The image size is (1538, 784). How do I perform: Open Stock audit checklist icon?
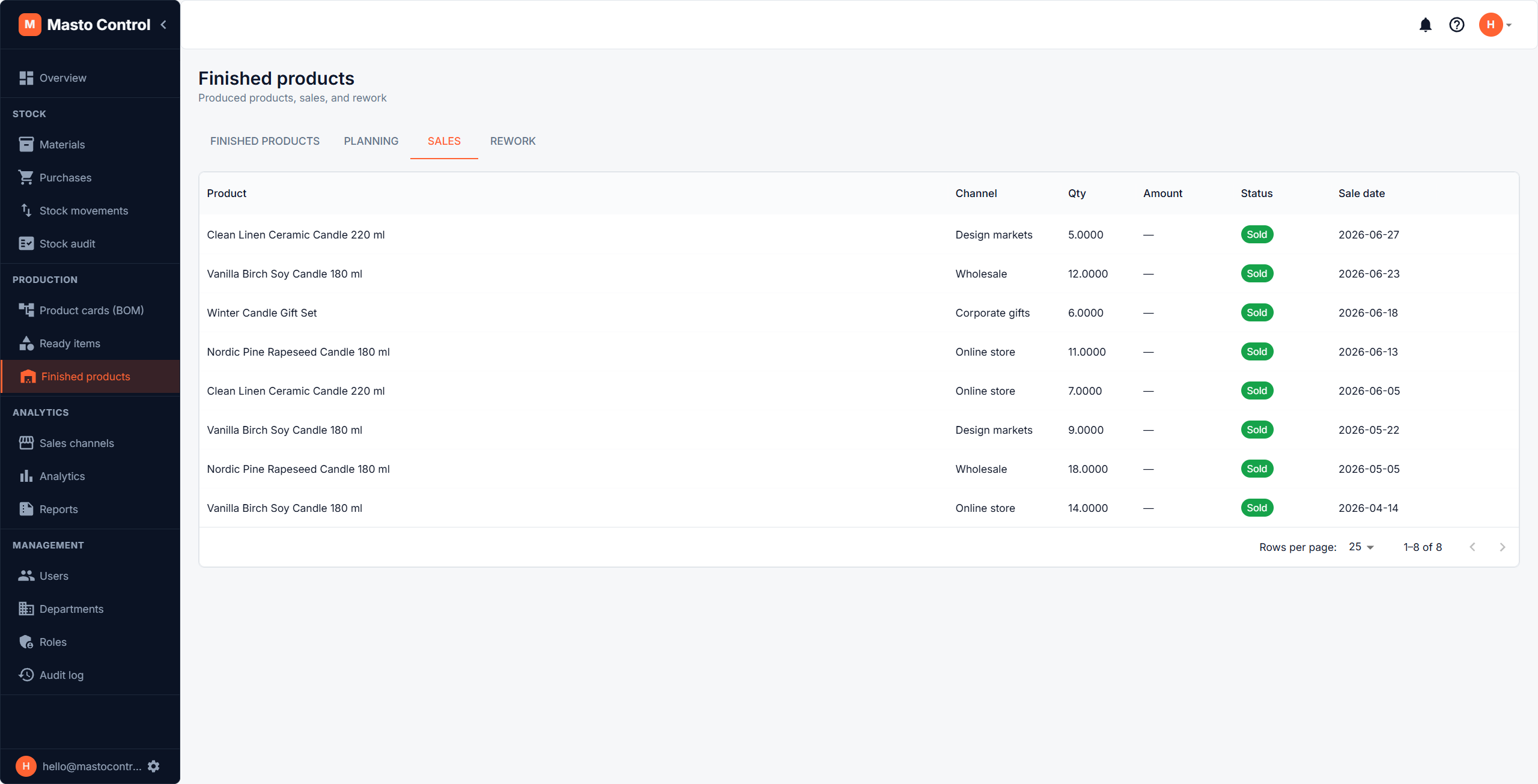click(x=26, y=243)
